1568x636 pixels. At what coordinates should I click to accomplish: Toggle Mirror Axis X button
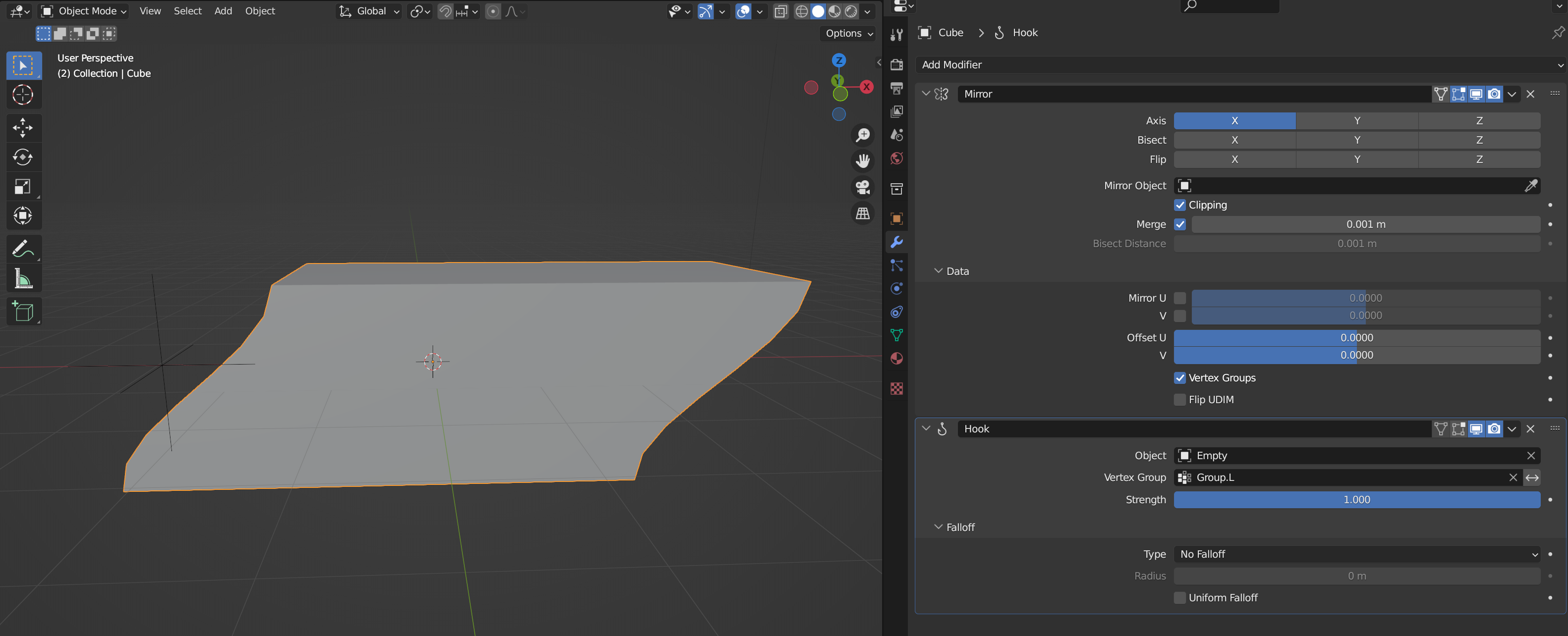pos(1234,120)
